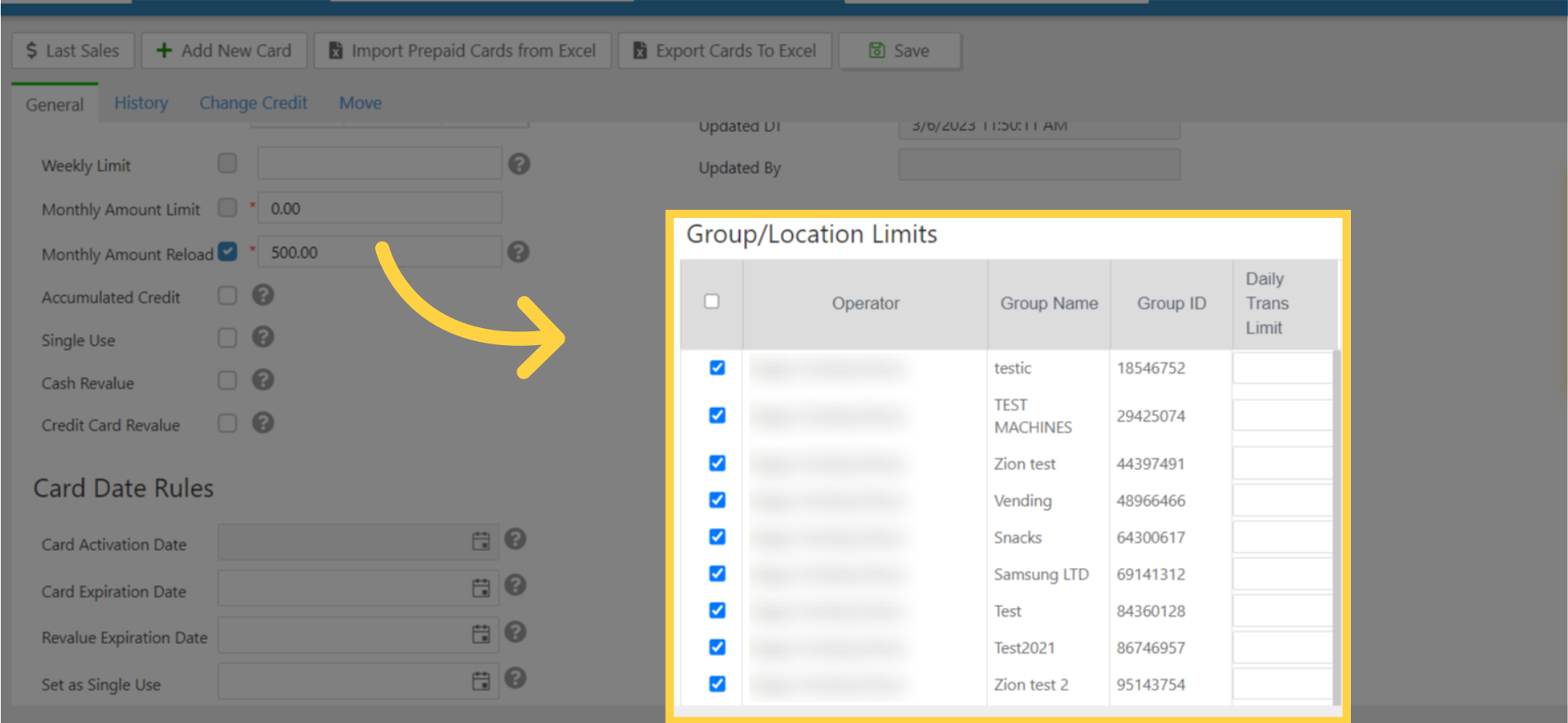The image size is (1568, 723).
Task: Open calendar for Revalue Expiration Date
Action: [481, 634]
